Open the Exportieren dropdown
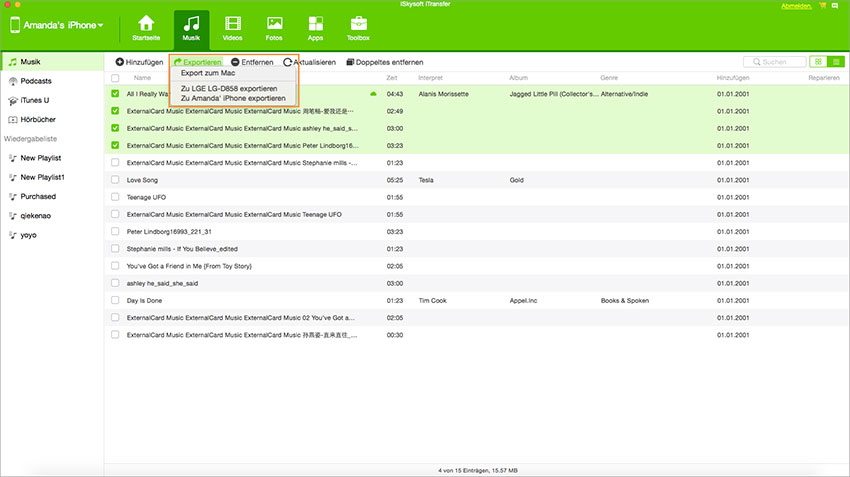The width and height of the screenshot is (850, 477). coord(197,62)
